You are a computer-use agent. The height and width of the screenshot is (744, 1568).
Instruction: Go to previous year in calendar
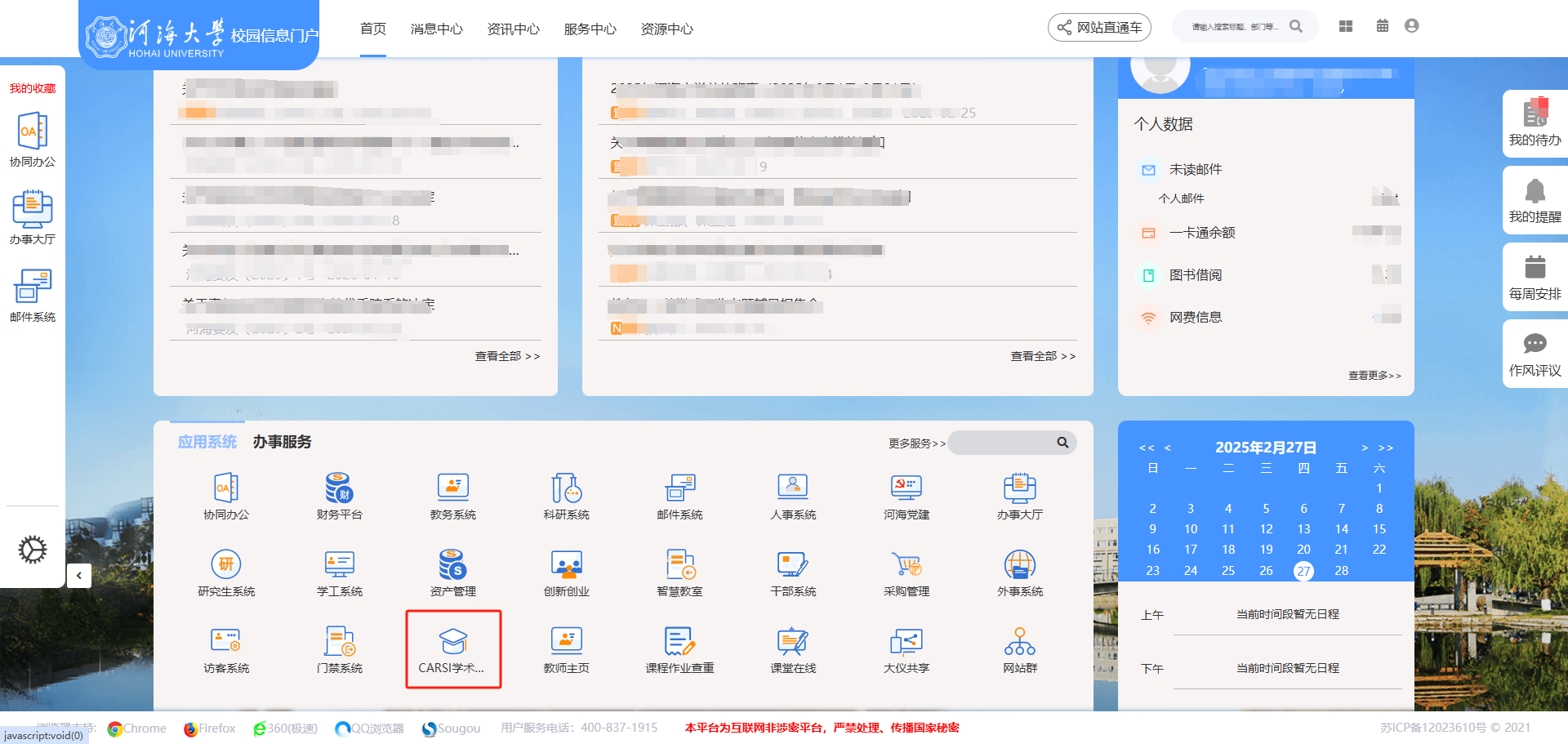click(1147, 448)
